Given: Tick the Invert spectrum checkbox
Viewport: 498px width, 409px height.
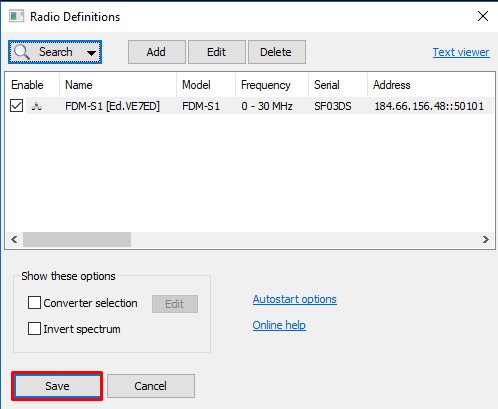Looking at the screenshot, I should point(34,329).
